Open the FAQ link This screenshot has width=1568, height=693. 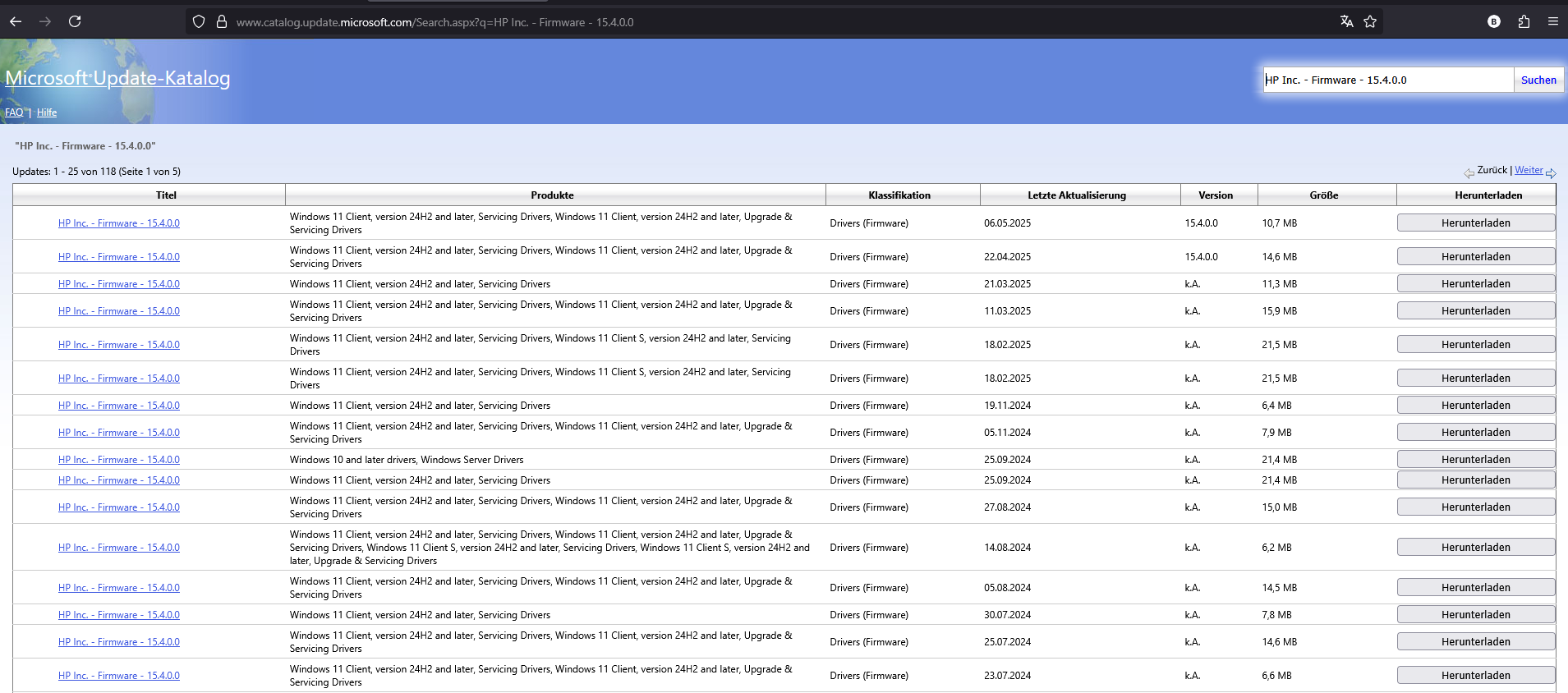click(x=14, y=112)
